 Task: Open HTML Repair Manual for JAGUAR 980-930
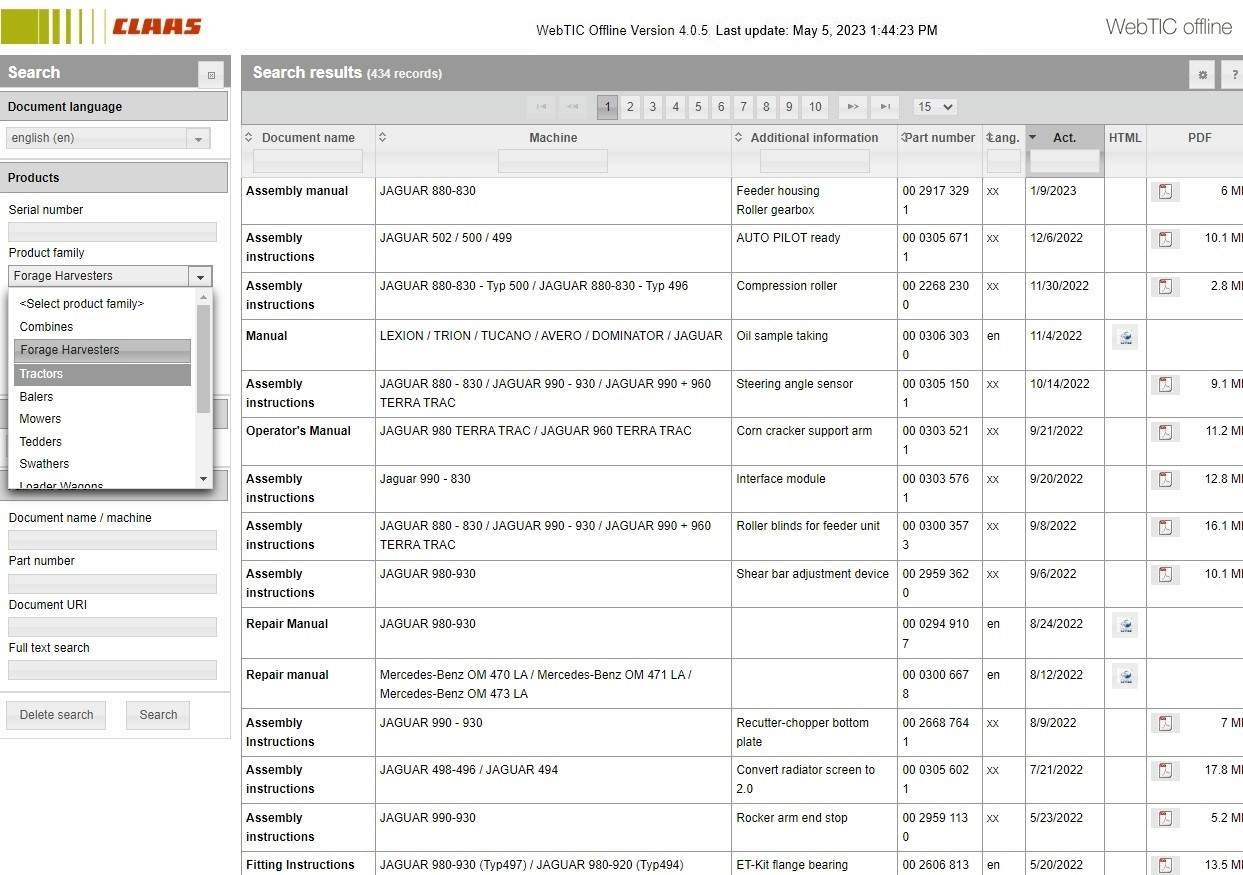coord(1126,625)
